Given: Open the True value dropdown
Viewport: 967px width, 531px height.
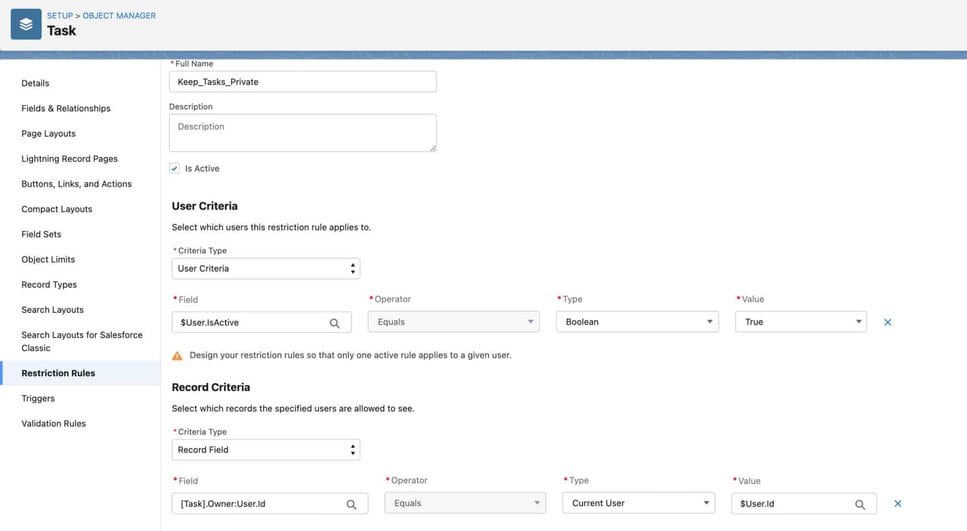Looking at the screenshot, I should coord(800,322).
